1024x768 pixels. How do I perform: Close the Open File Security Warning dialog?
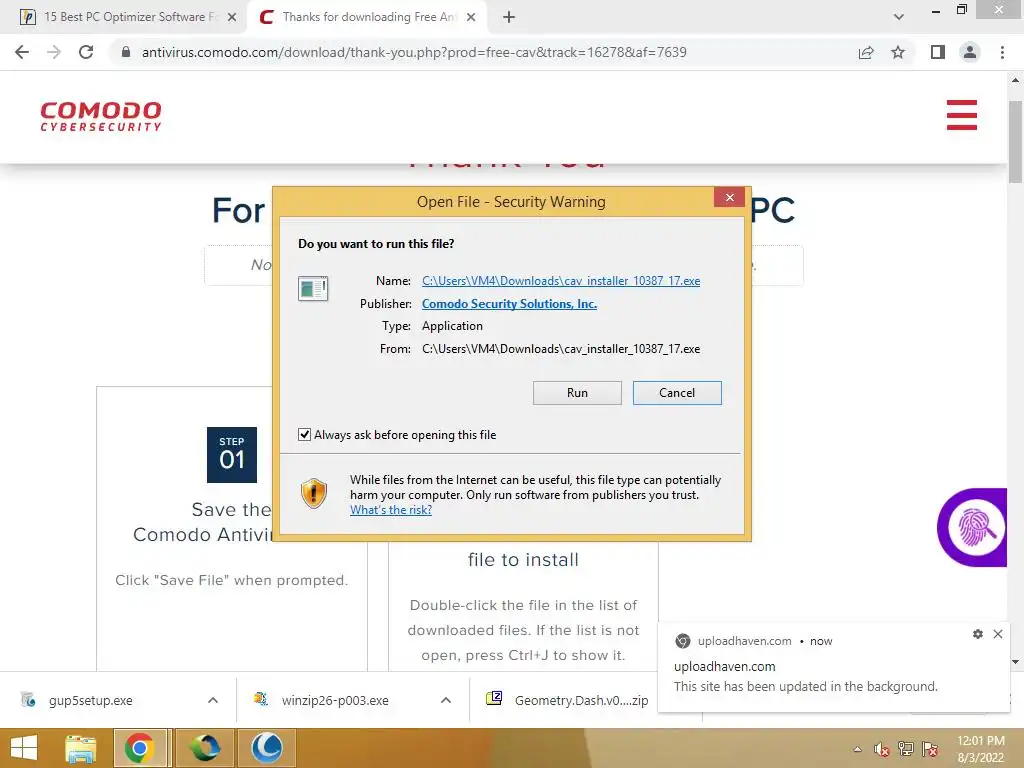[x=729, y=197]
